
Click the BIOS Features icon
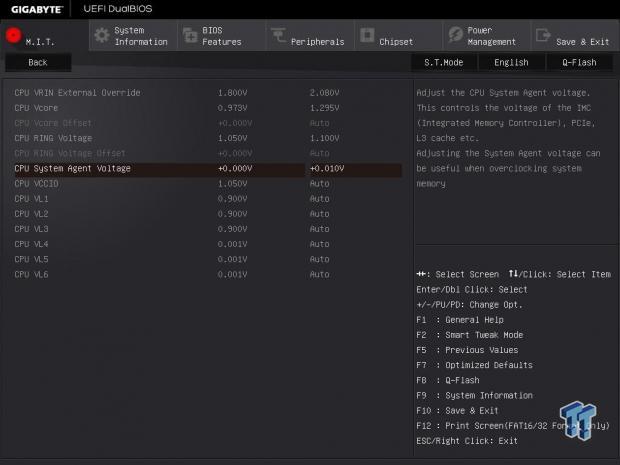coord(190,36)
